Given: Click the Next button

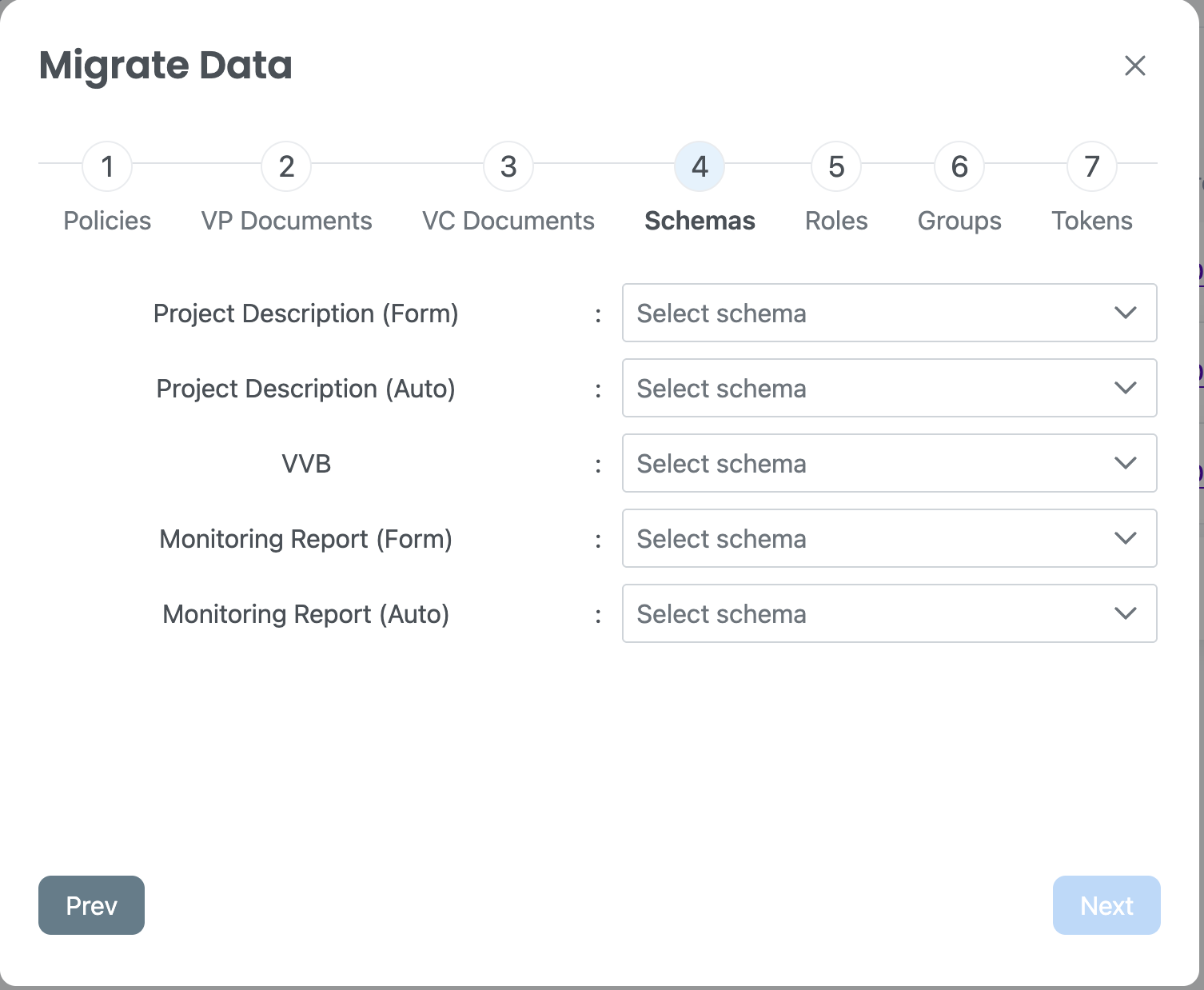Looking at the screenshot, I should pyautogui.click(x=1106, y=905).
